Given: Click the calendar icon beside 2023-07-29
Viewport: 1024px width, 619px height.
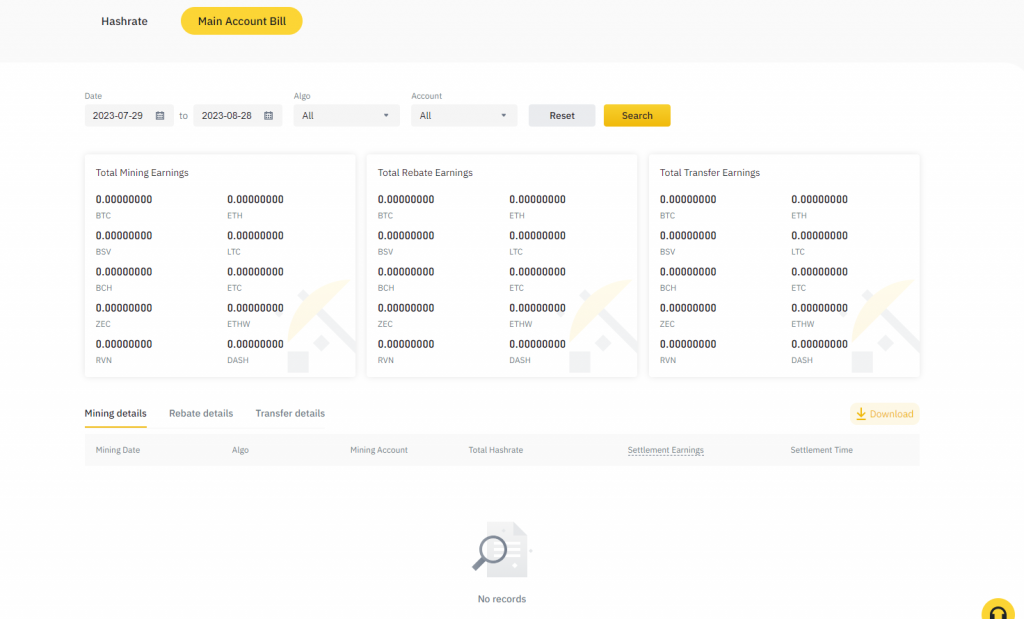Looking at the screenshot, I should 160,115.
